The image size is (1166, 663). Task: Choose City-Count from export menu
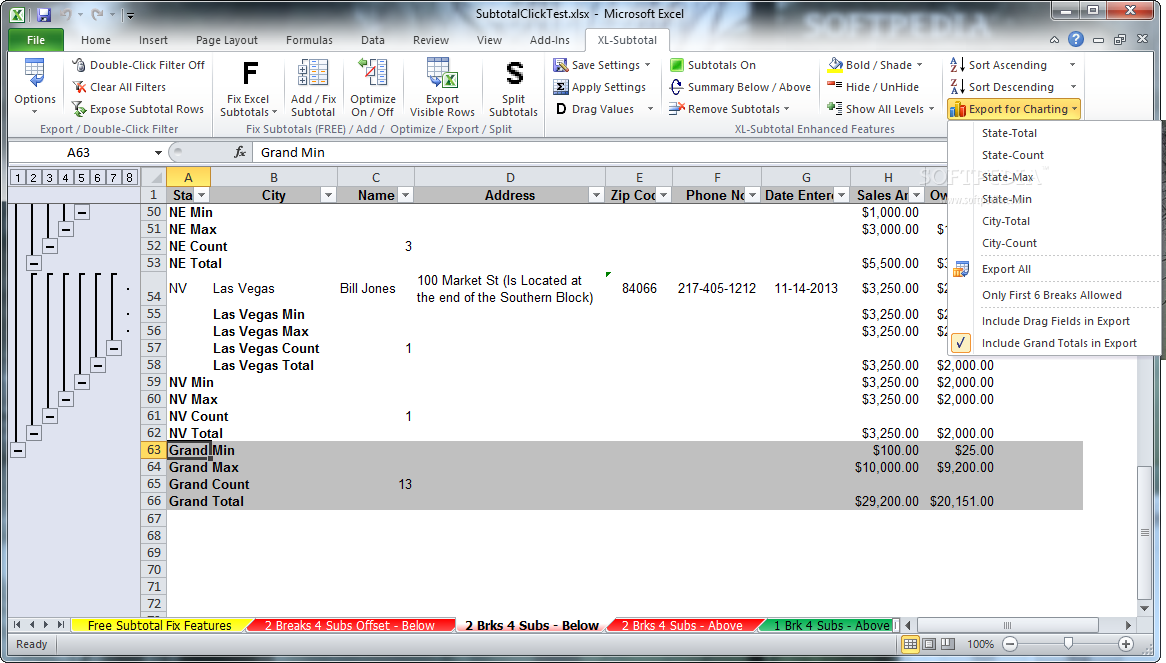(x=1009, y=243)
